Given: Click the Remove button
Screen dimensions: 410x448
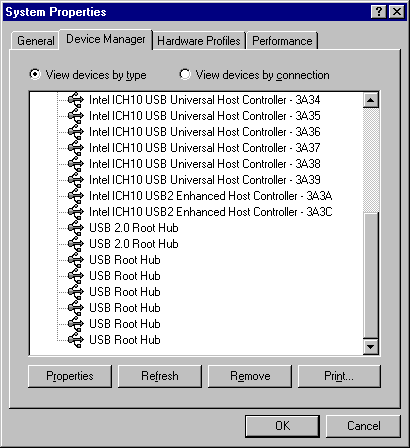Looking at the screenshot, I should coord(250,376).
